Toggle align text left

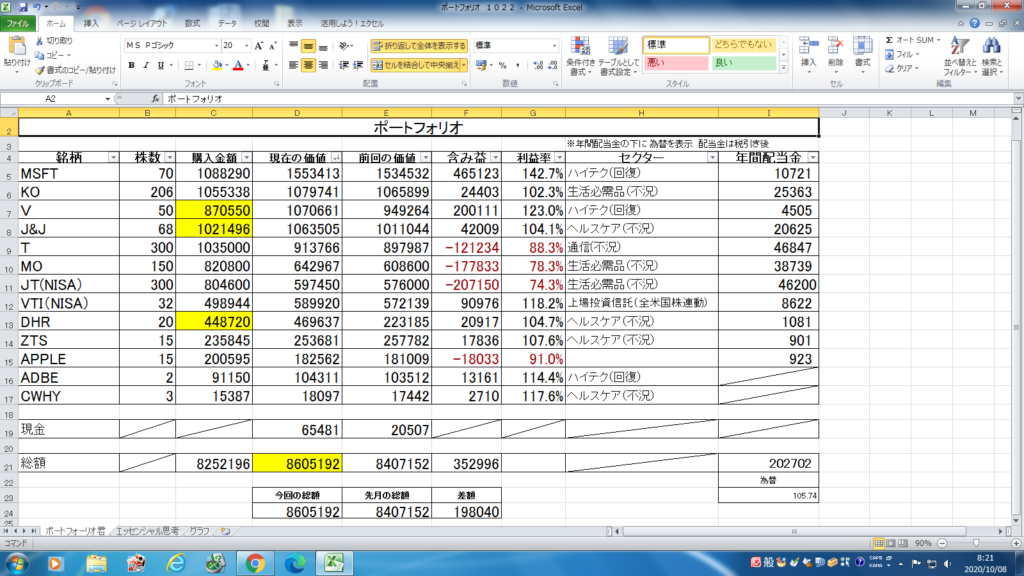tap(293, 65)
